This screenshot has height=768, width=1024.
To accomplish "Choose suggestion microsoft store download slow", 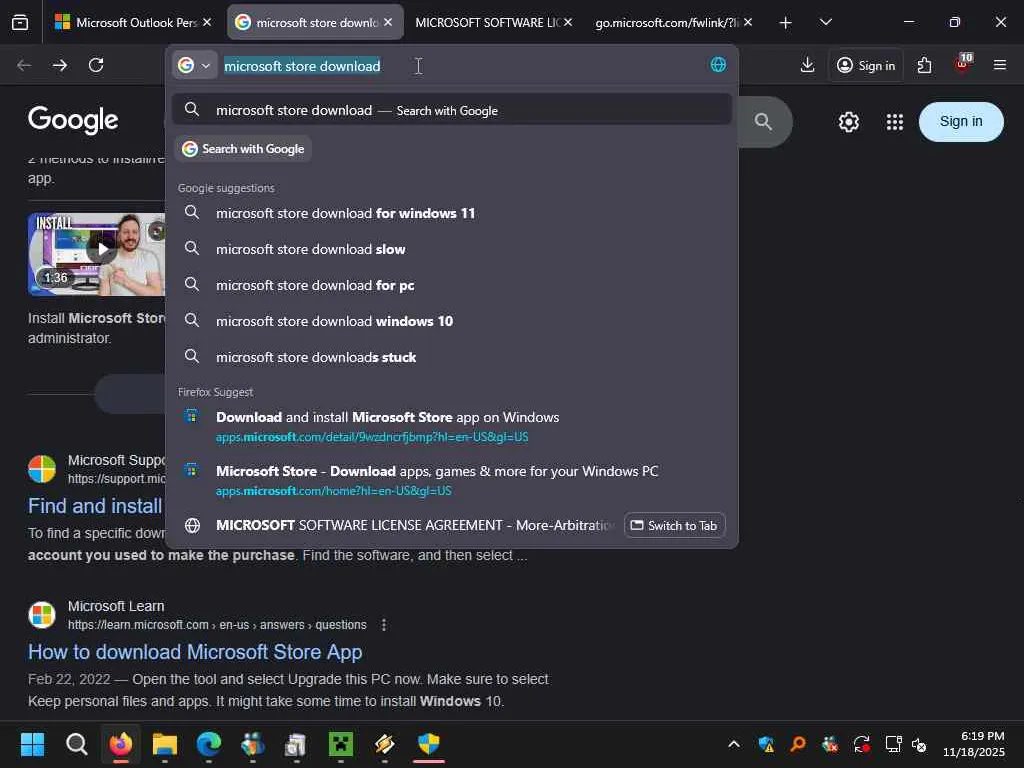I will 451,249.
